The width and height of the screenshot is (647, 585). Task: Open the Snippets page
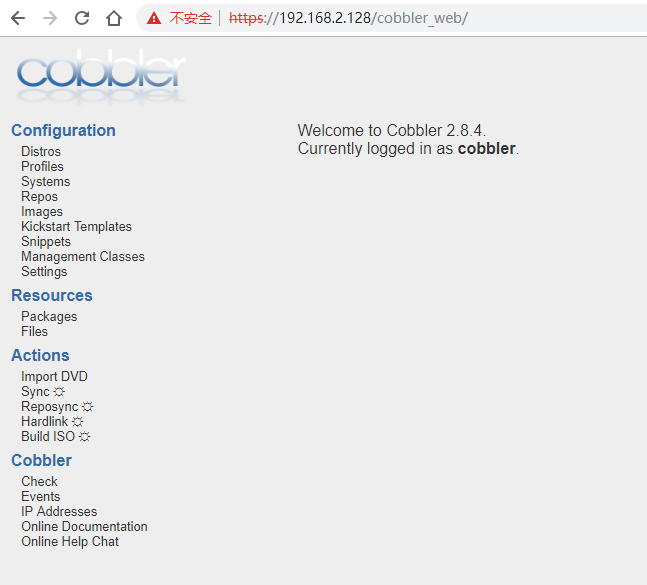coord(46,241)
